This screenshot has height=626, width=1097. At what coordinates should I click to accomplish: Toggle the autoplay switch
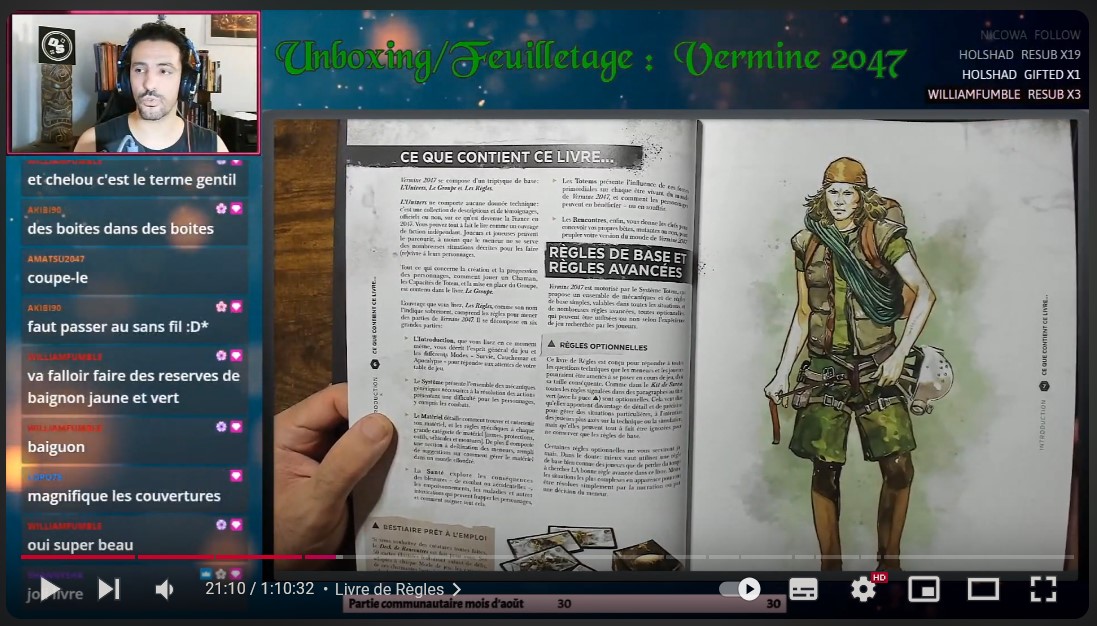coord(740,589)
